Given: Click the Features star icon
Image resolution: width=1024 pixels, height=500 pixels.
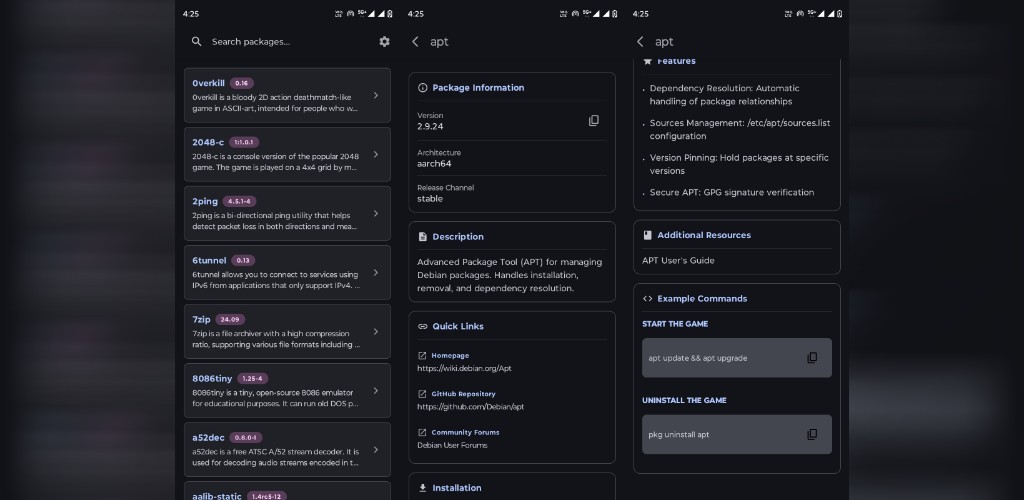Looking at the screenshot, I should (x=647, y=61).
